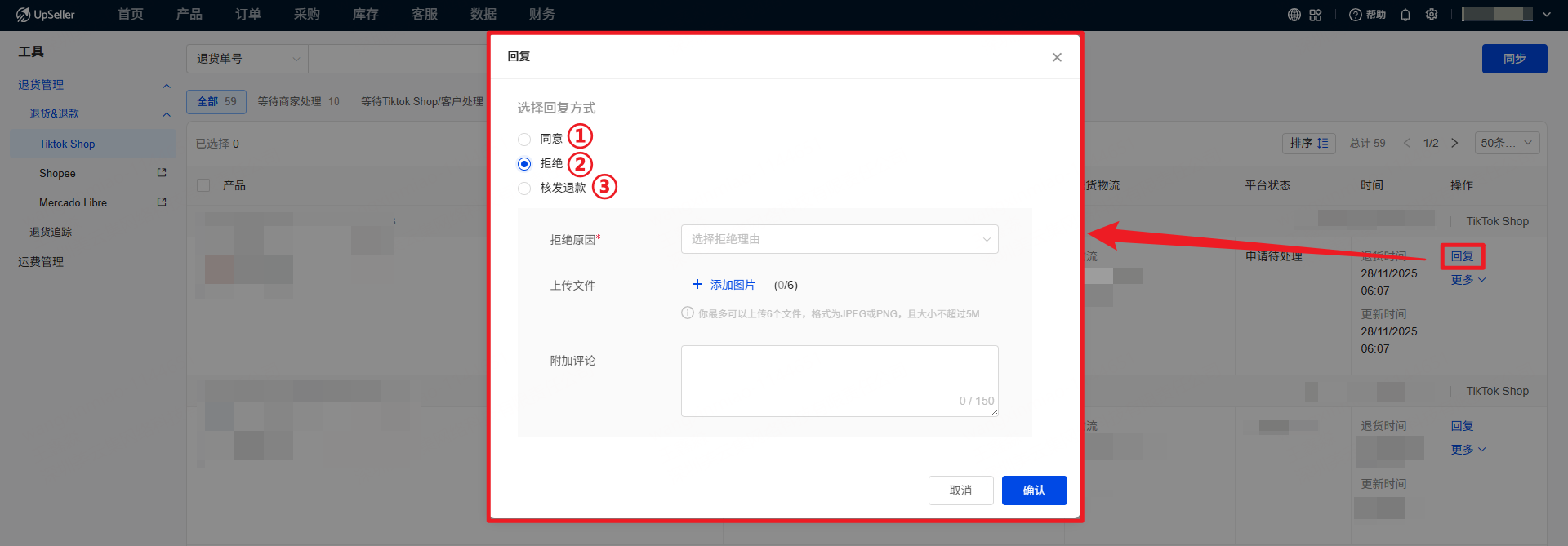The width and height of the screenshot is (1568, 546).
Task: Open settings gear icon in top bar
Action: pos(1431,15)
